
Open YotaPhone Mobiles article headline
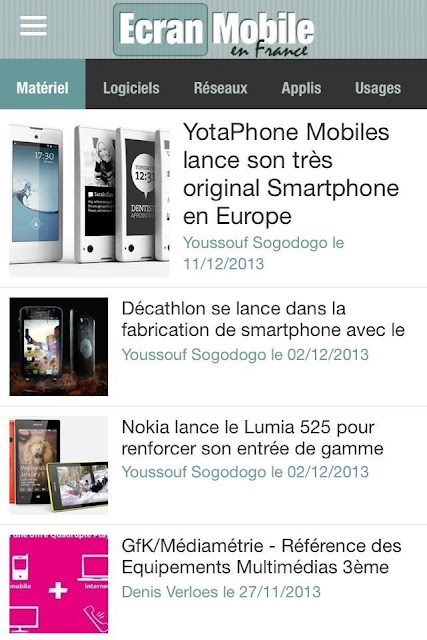pos(291,174)
